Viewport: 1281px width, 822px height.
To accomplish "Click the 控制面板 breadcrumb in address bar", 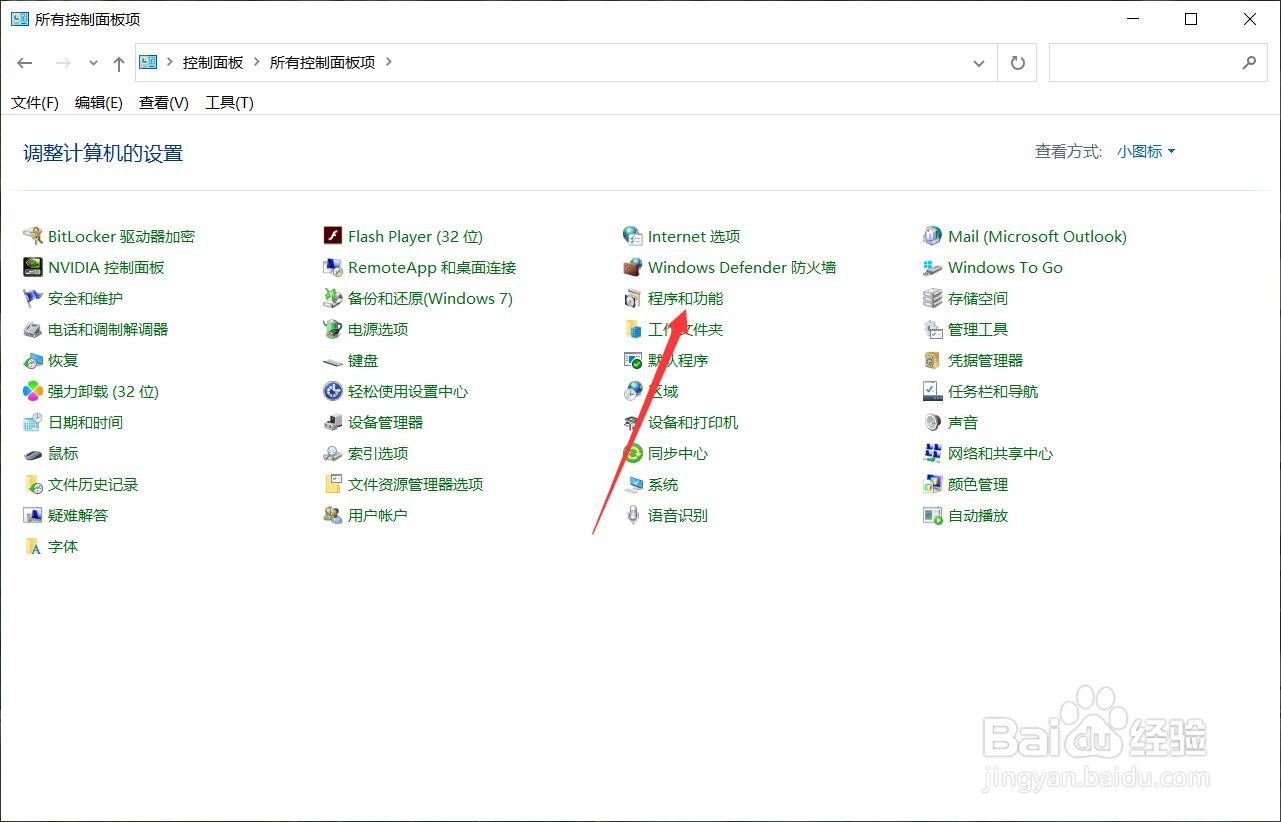I will 213,62.
